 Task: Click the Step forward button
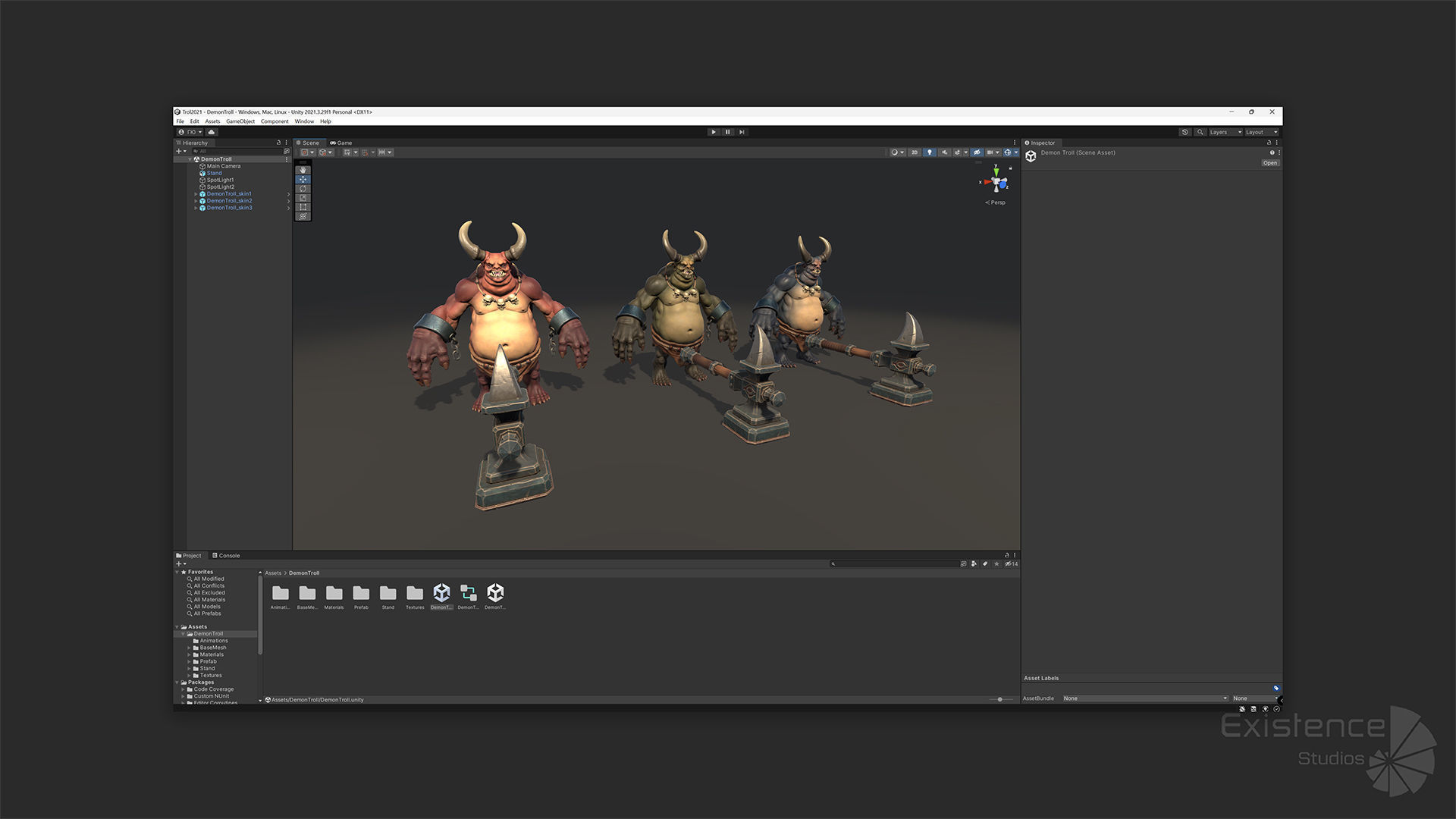[x=742, y=132]
